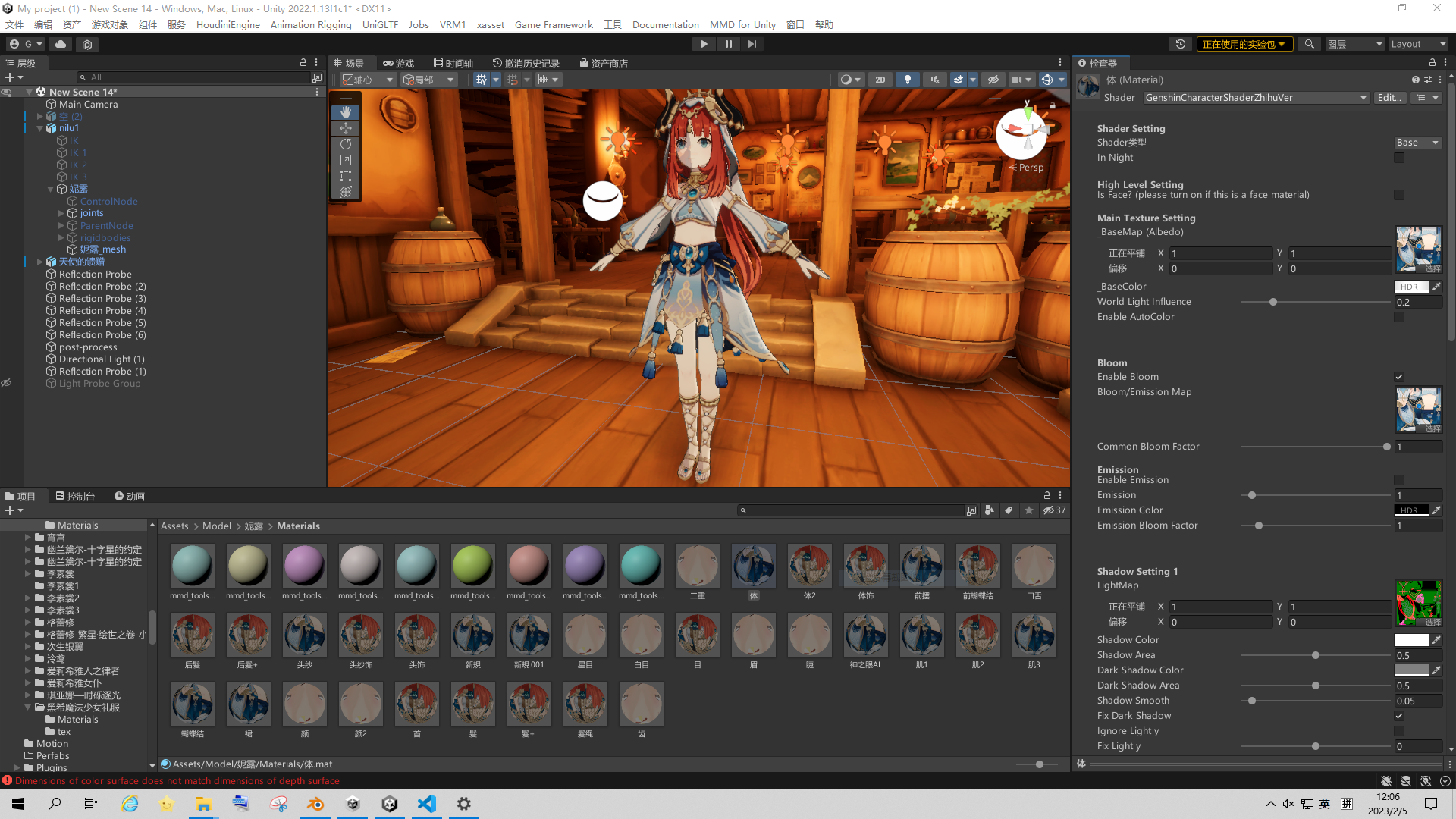Expand the 天使的馈赠 object
Viewport: 1456px width, 819px height.
pyautogui.click(x=40, y=262)
